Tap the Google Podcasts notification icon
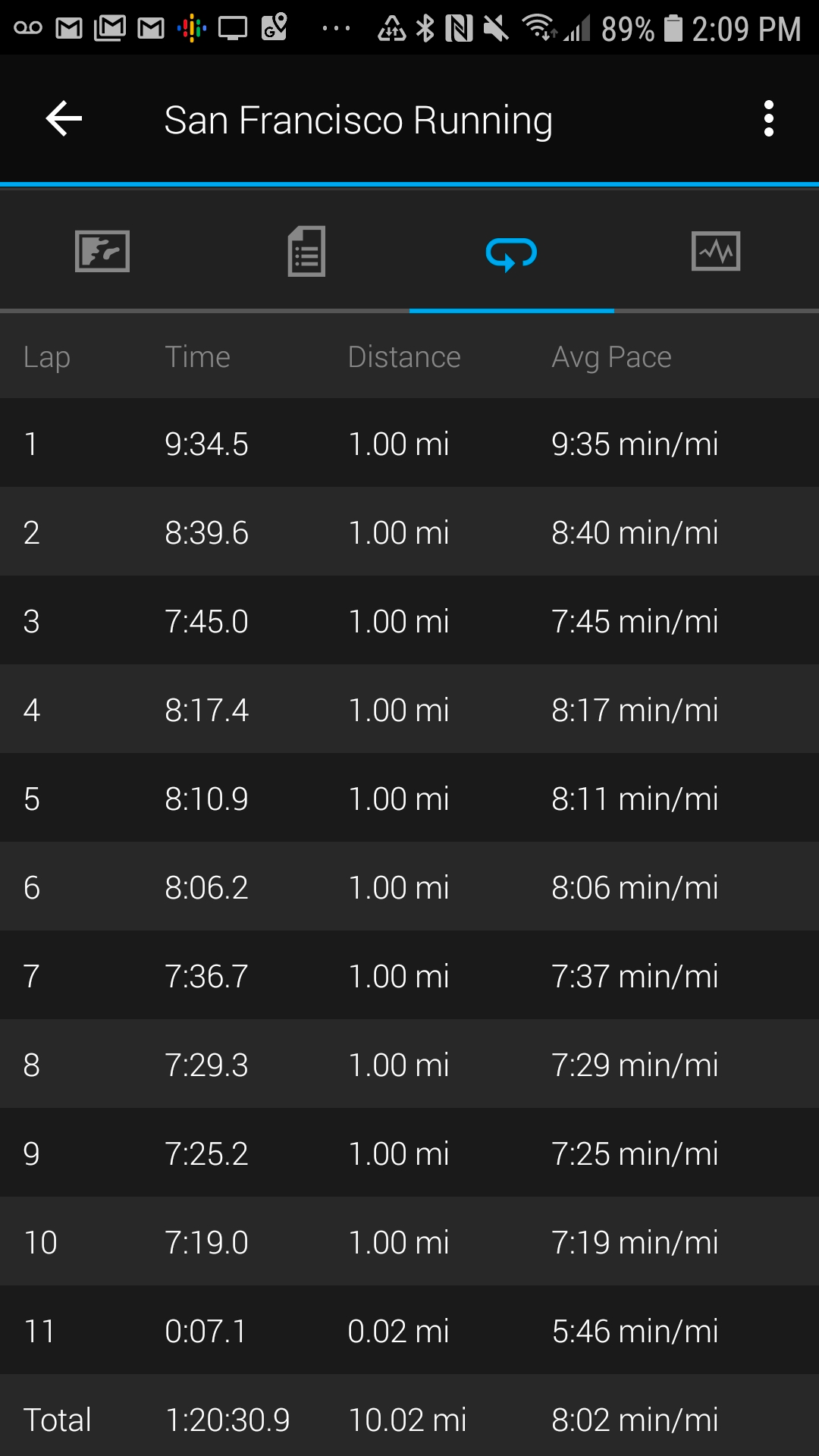The width and height of the screenshot is (819, 1456). tap(191, 29)
